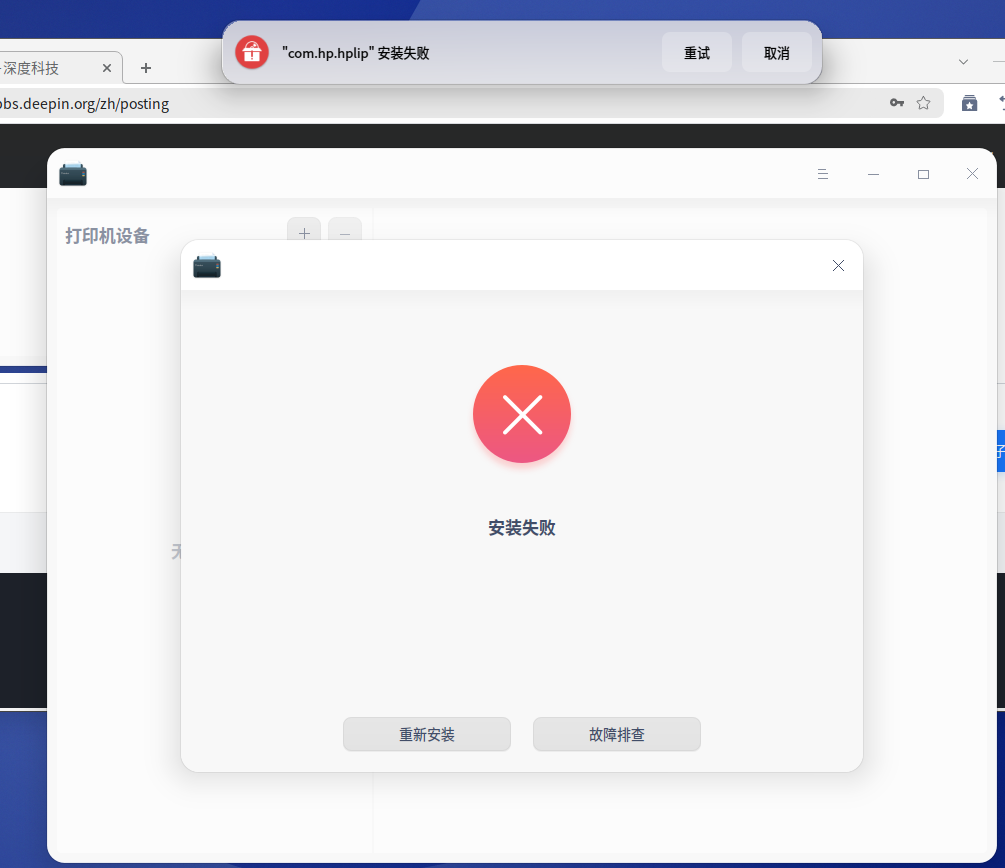Click the 重试 button in the notification
Viewport: 1005px width, 868px height.
tap(697, 53)
